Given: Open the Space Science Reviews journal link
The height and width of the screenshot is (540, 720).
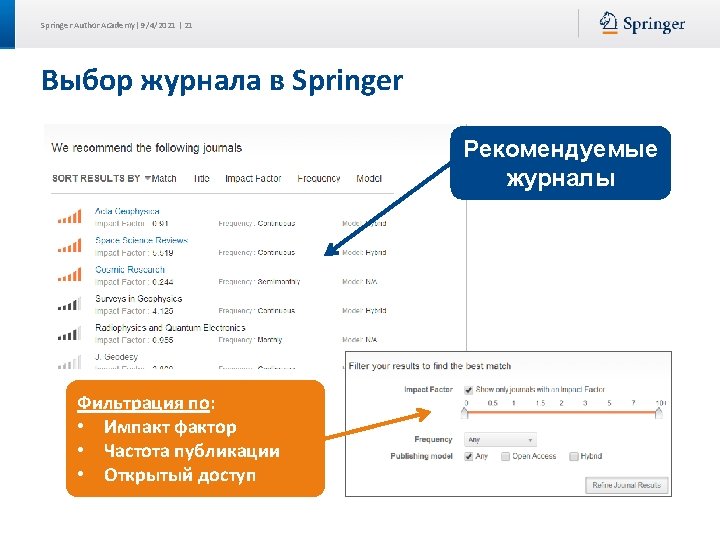Looking at the screenshot, I should (141, 240).
